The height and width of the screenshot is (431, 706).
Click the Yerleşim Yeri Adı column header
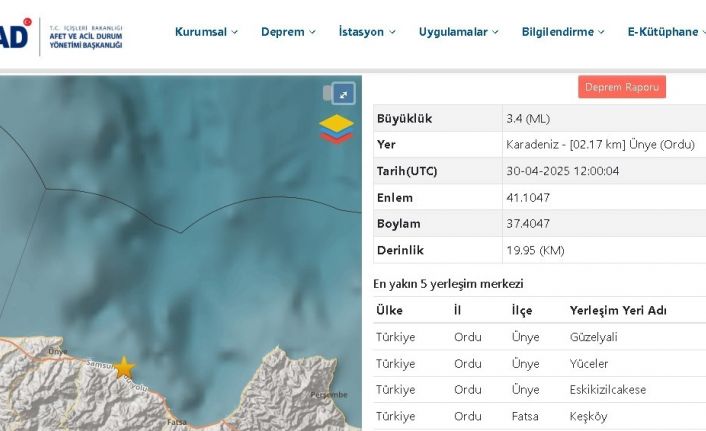pyautogui.click(x=617, y=310)
